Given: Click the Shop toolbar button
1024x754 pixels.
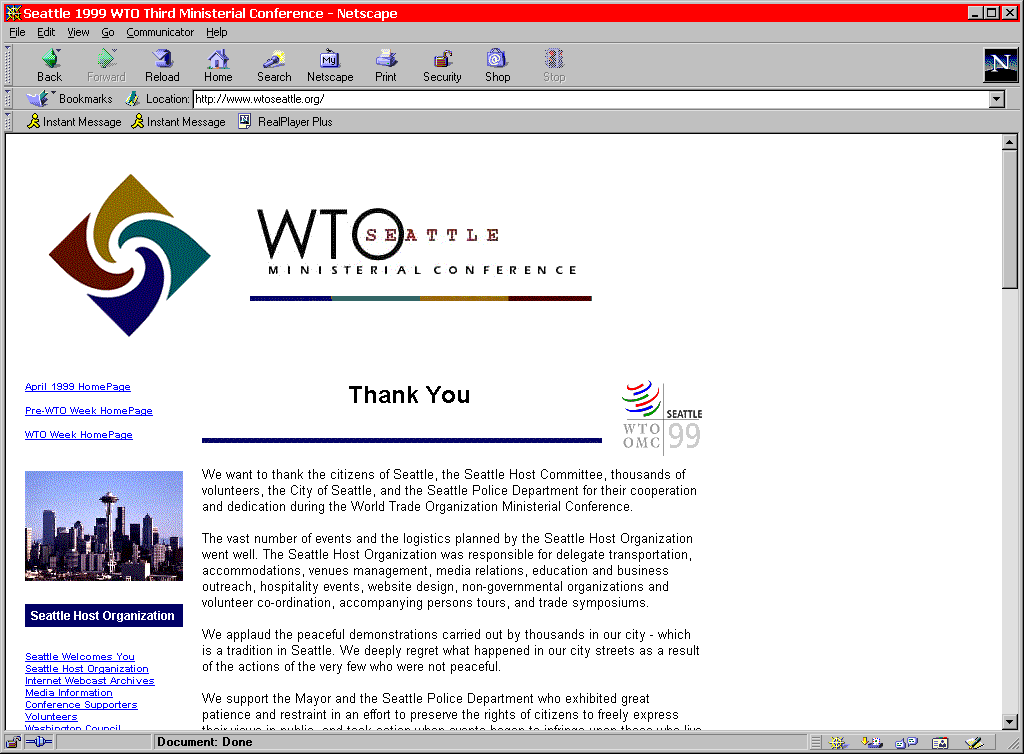Looking at the screenshot, I should click(x=498, y=66).
